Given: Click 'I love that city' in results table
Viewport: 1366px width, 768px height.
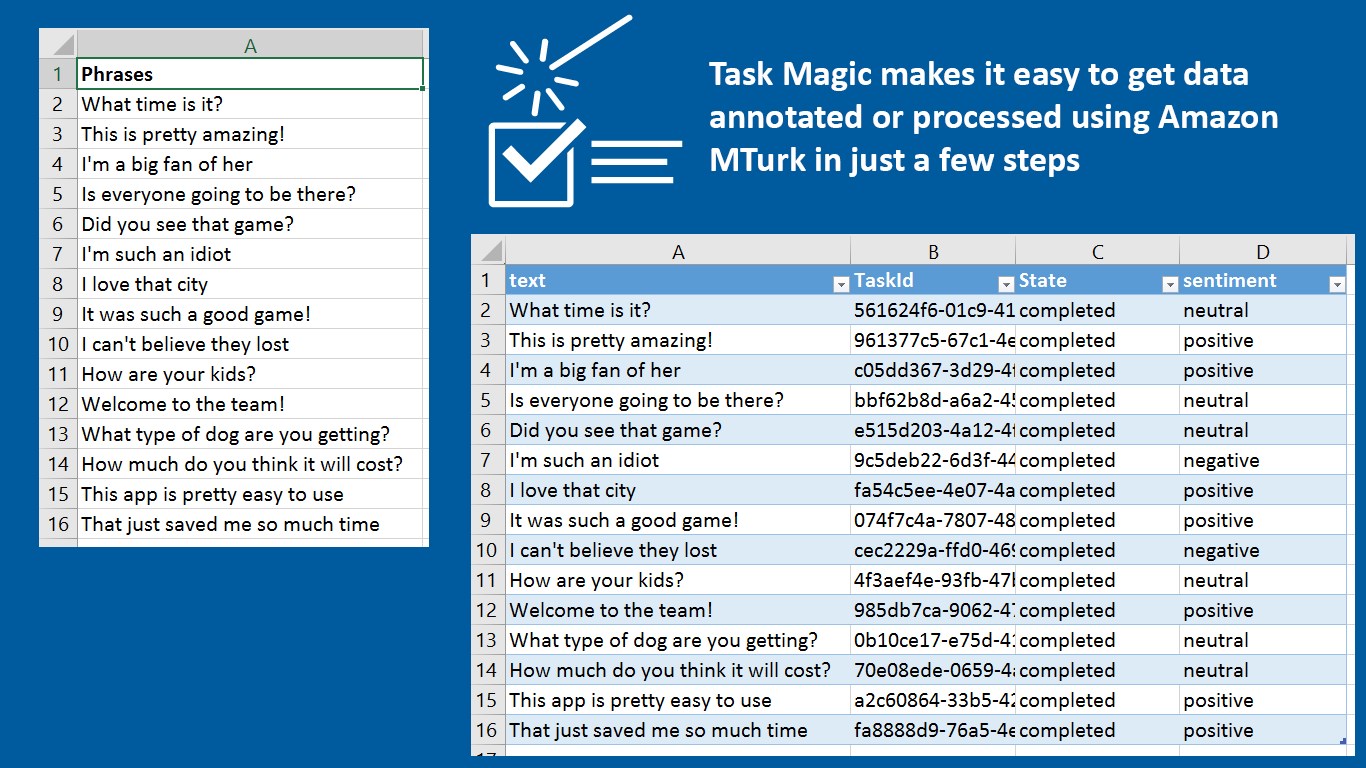Looking at the screenshot, I should (x=678, y=490).
